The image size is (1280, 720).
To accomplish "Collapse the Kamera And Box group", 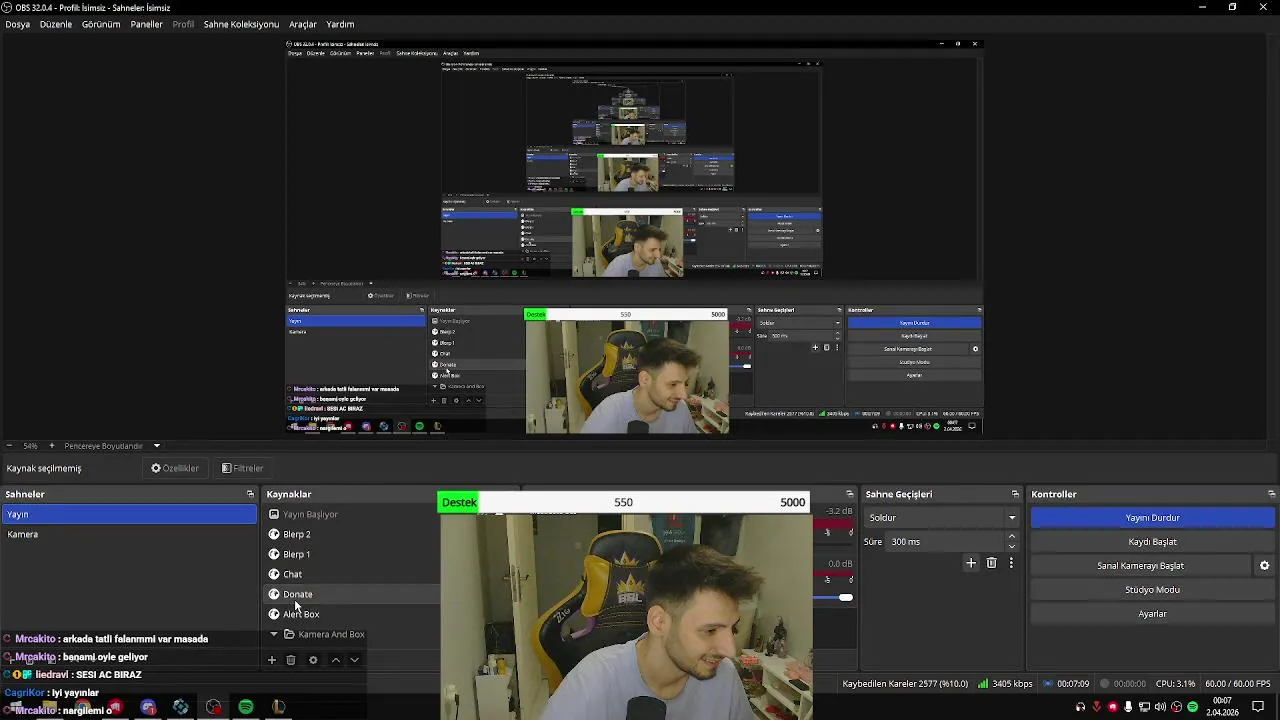I will coord(274,634).
